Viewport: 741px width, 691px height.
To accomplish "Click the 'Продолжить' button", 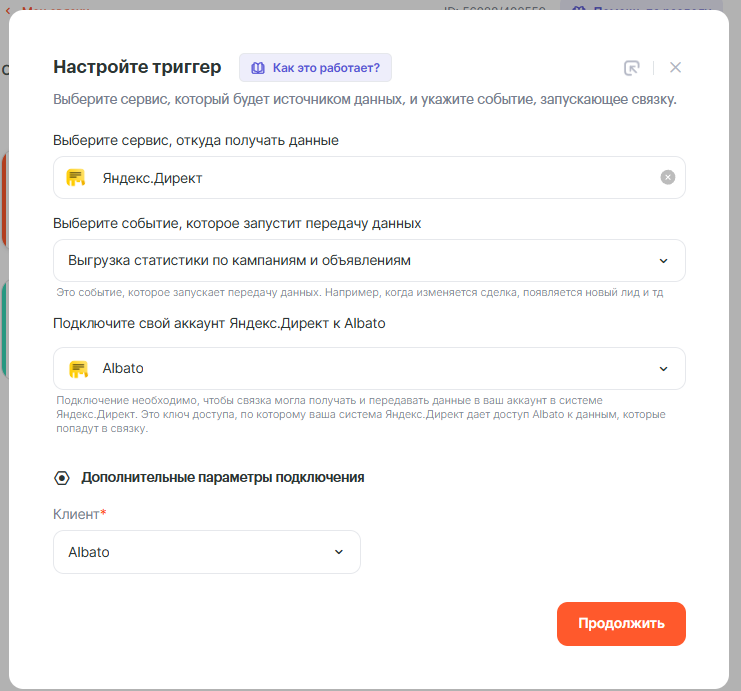I will pyautogui.click(x=621, y=624).
